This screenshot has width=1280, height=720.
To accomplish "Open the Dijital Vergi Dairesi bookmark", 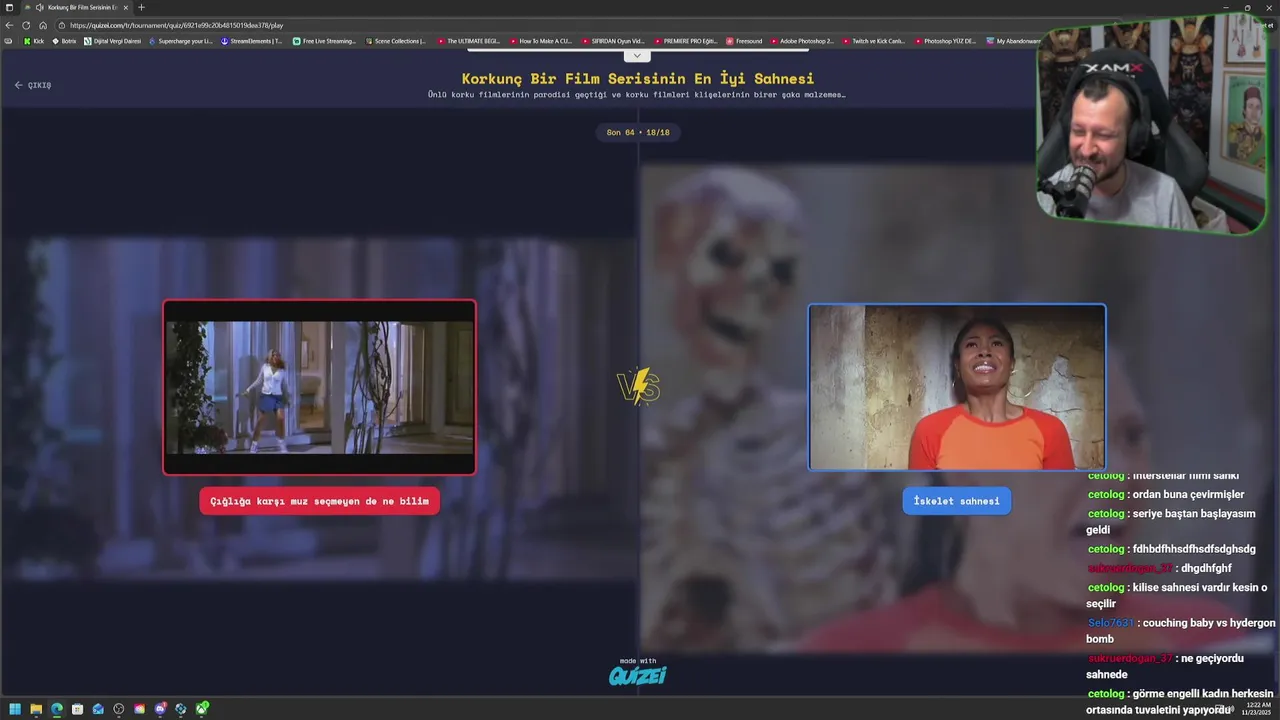I will 113,41.
